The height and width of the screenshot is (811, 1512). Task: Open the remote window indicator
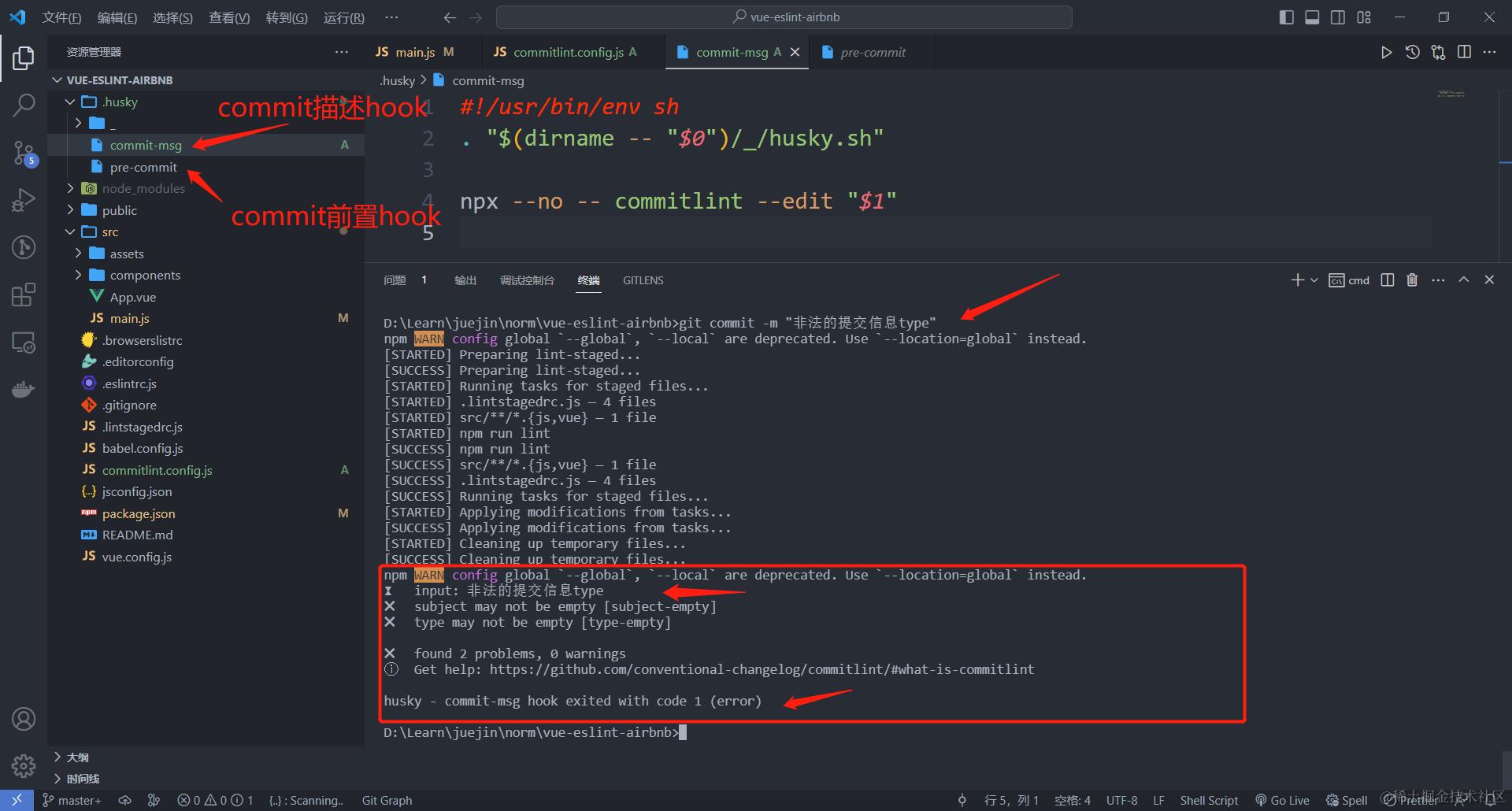coord(17,800)
